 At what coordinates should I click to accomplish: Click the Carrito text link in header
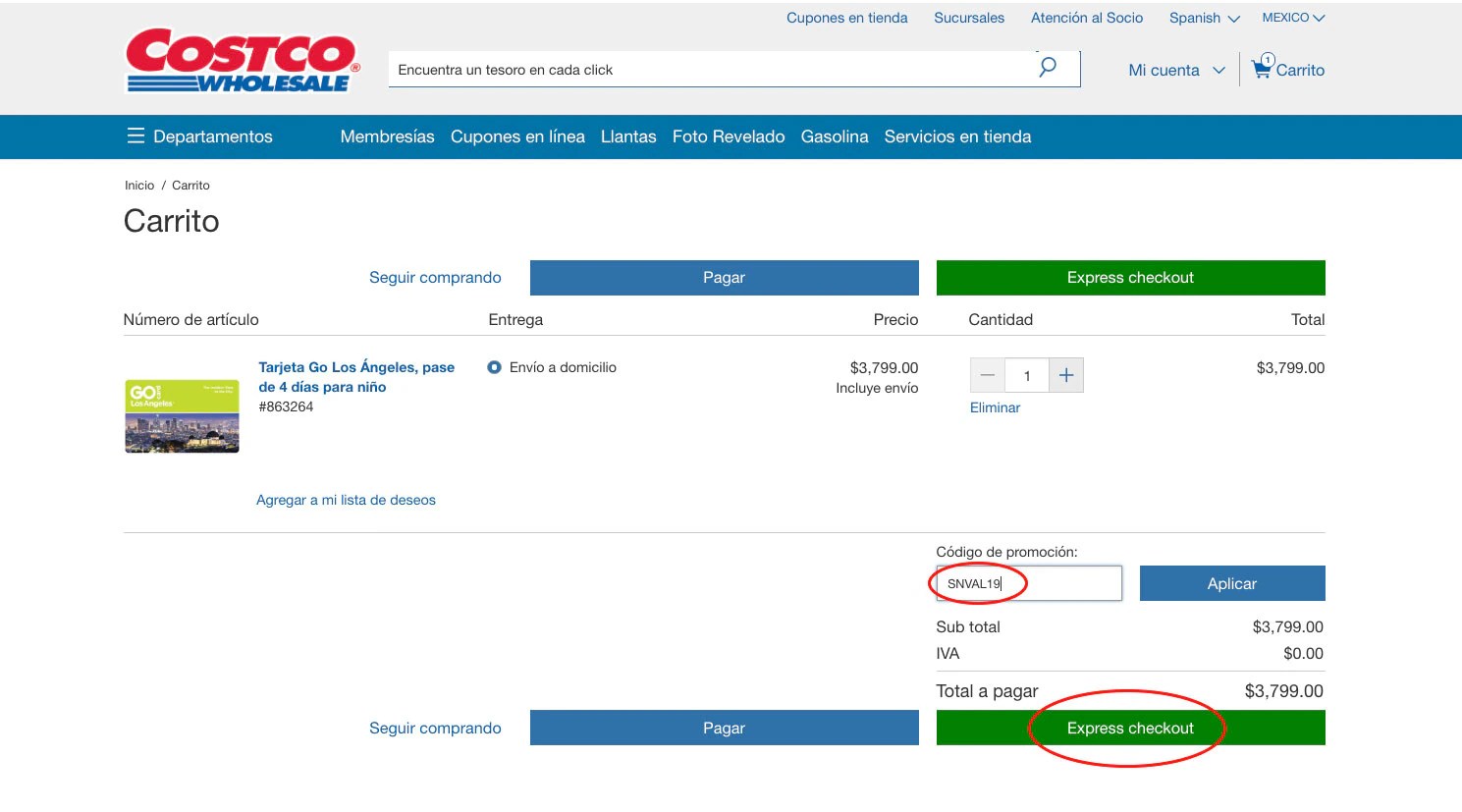[x=1300, y=70]
